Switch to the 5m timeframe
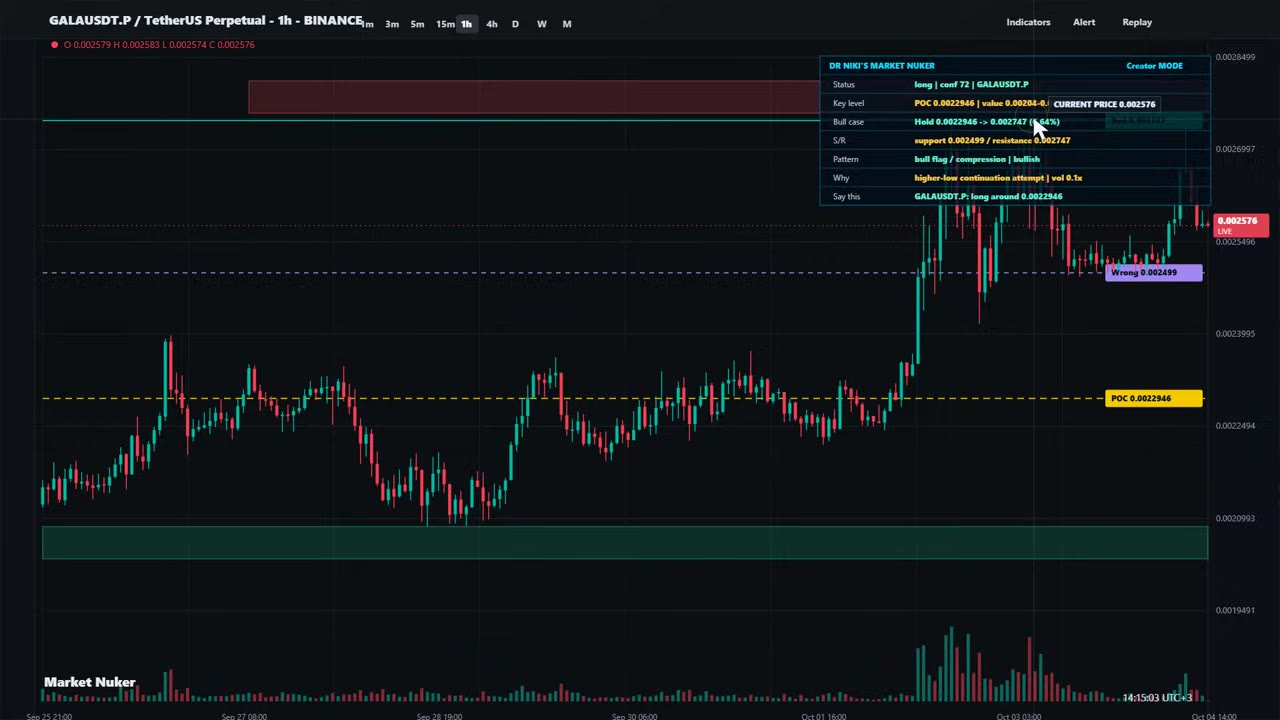Screen dimensions: 1280x720 (x=417, y=24)
